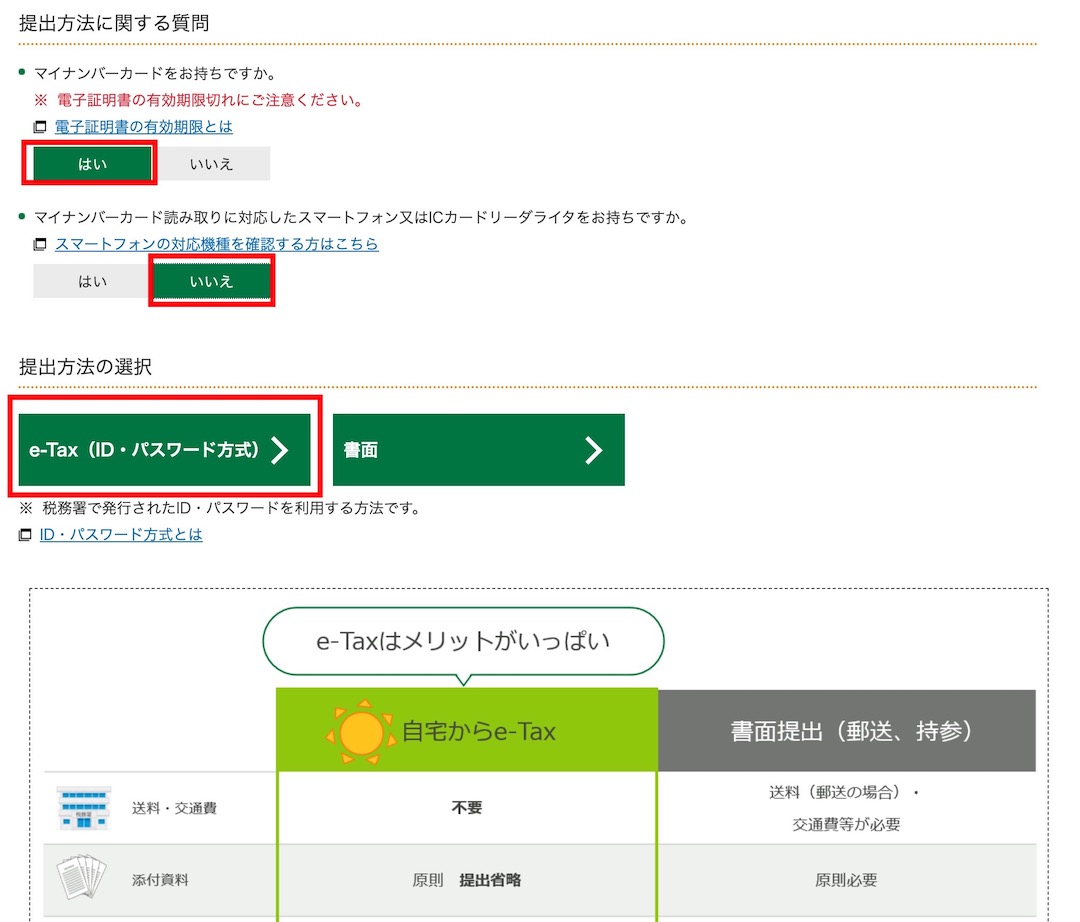Click new-window icon beside ID・パスワード方式とは
This screenshot has height=922, width=1080.
[25, 534]
